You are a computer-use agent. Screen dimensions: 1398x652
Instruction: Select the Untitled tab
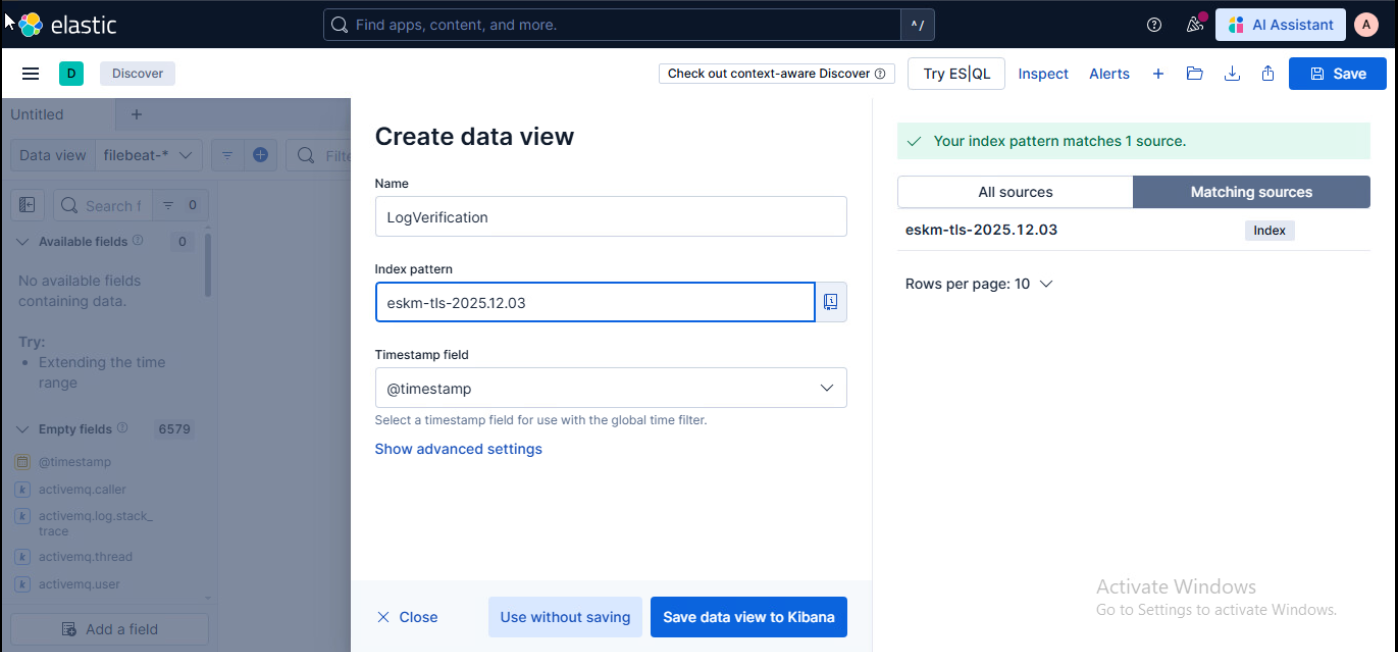tap(37, 114)
